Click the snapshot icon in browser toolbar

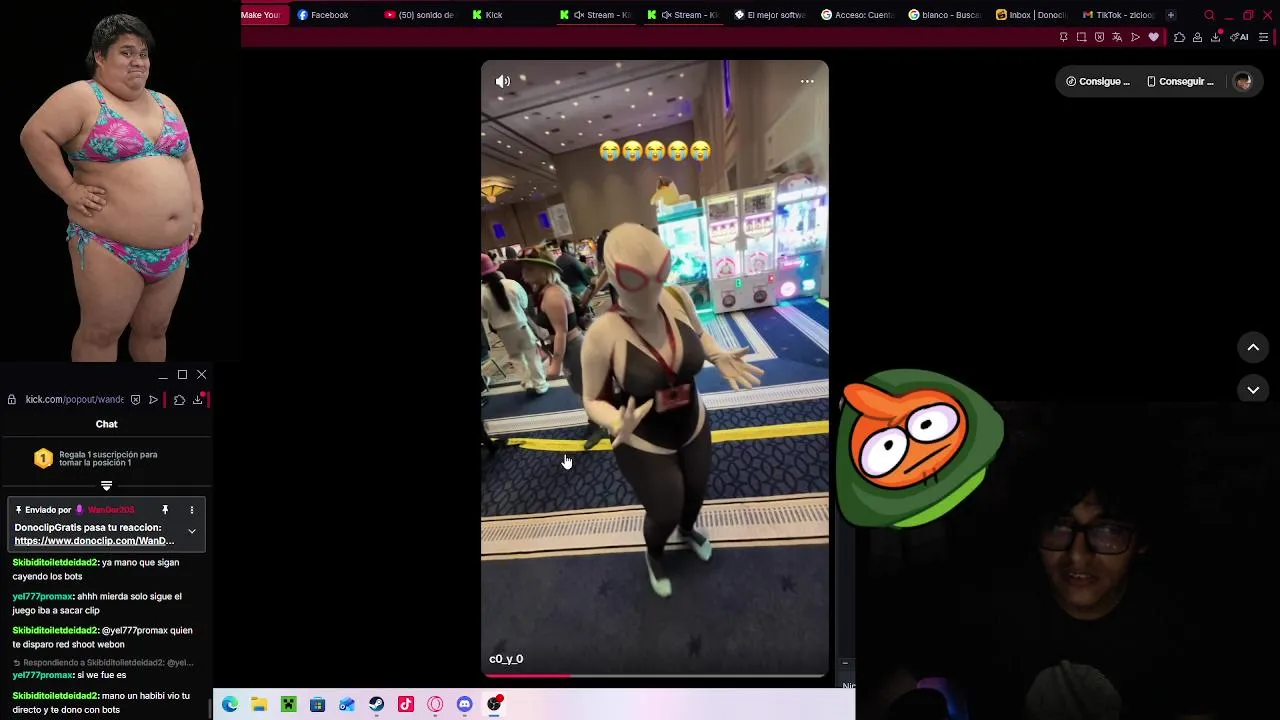coord(1081,37)
